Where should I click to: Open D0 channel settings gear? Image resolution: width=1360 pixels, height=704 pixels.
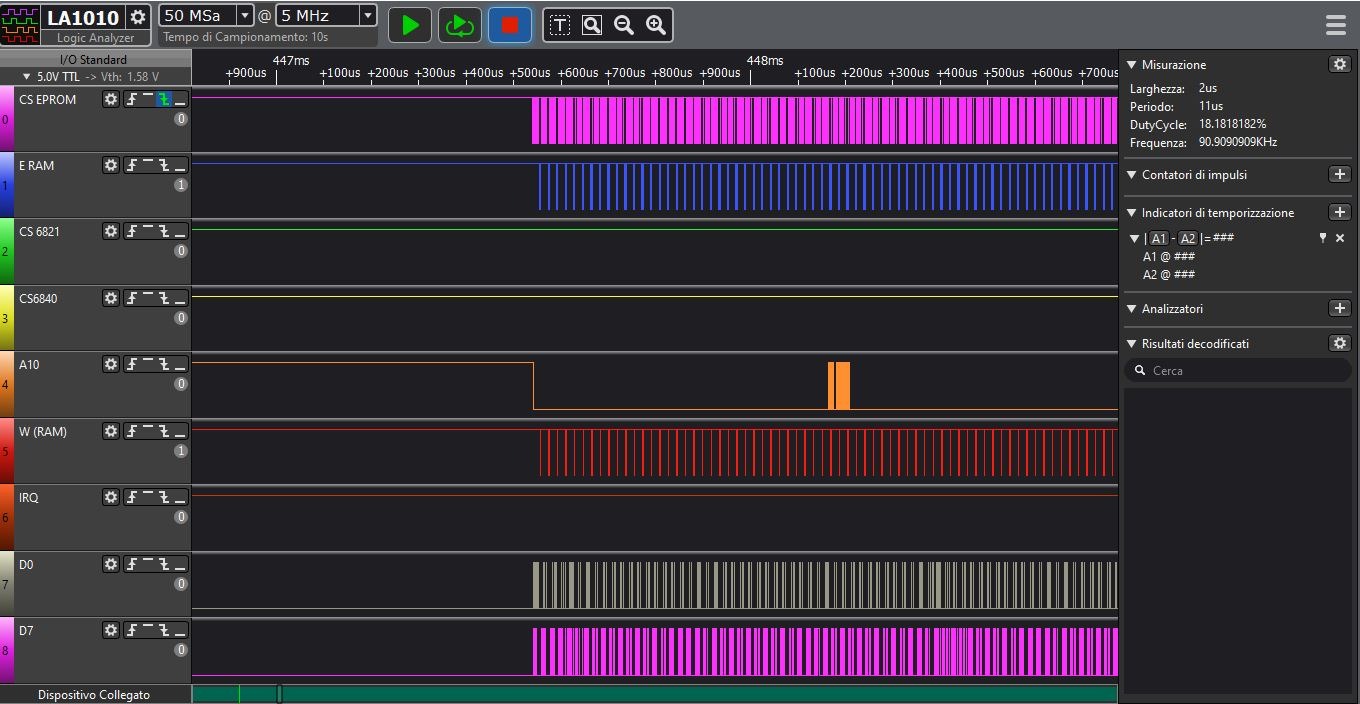pos(111,564)
